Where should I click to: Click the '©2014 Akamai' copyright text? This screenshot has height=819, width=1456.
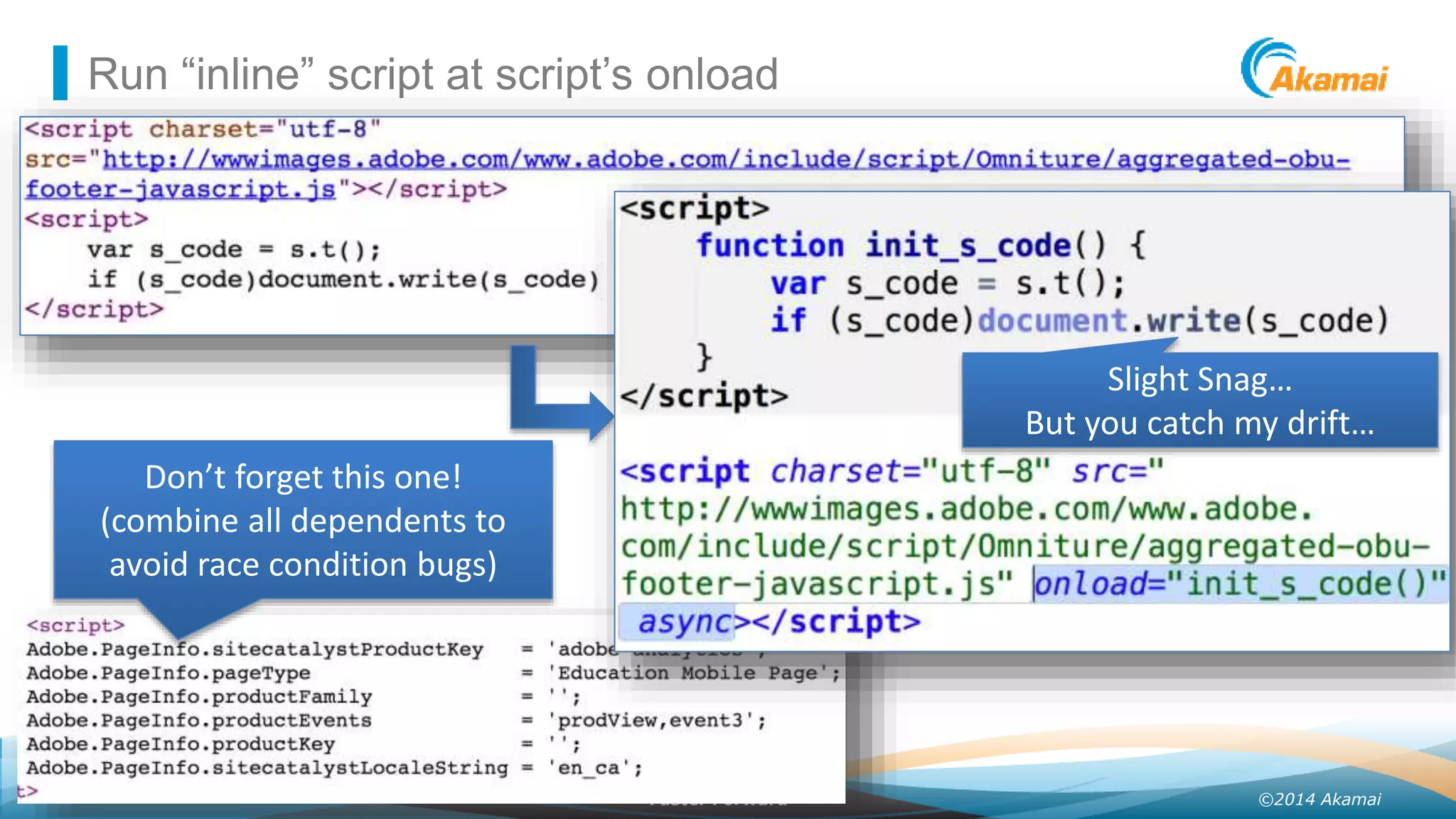tap(1319, 799)
